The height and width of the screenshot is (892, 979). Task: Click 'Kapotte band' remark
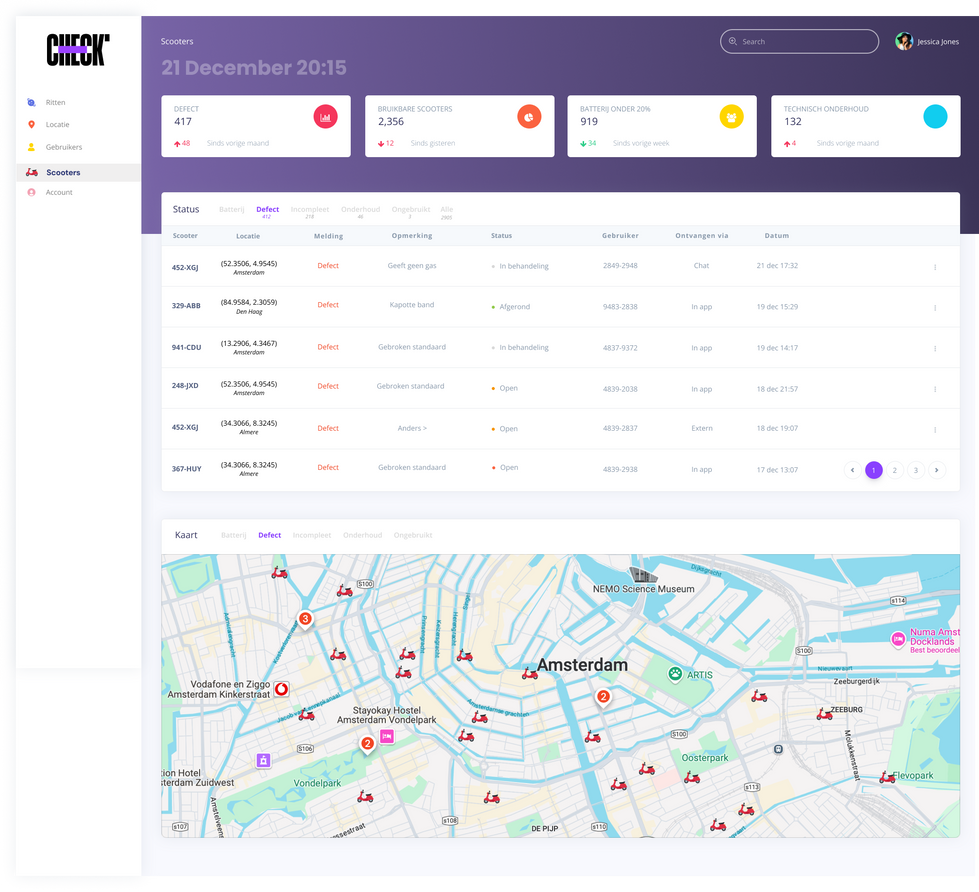point(411,305)
